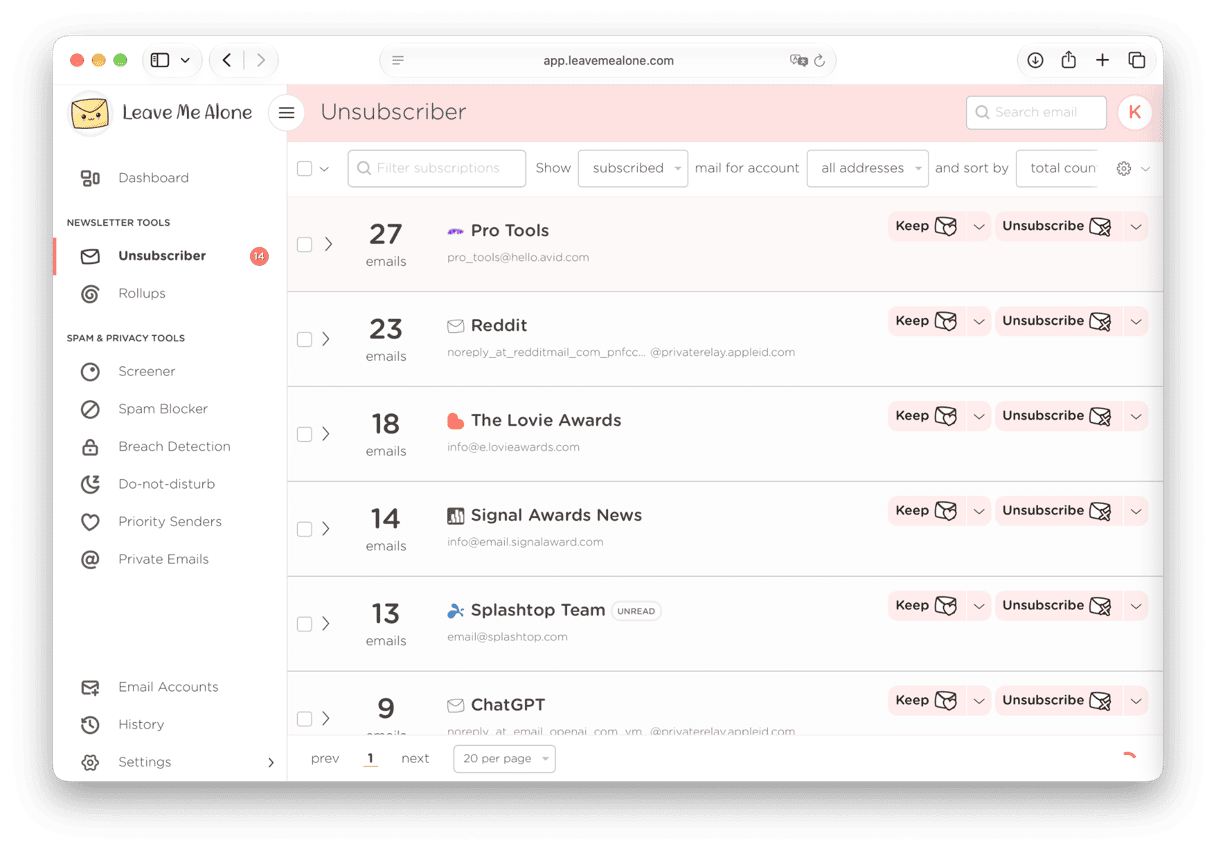Click the Signal Awards News icon
The height and width of the screenshot is (851, 1216).
coord(455,516)
